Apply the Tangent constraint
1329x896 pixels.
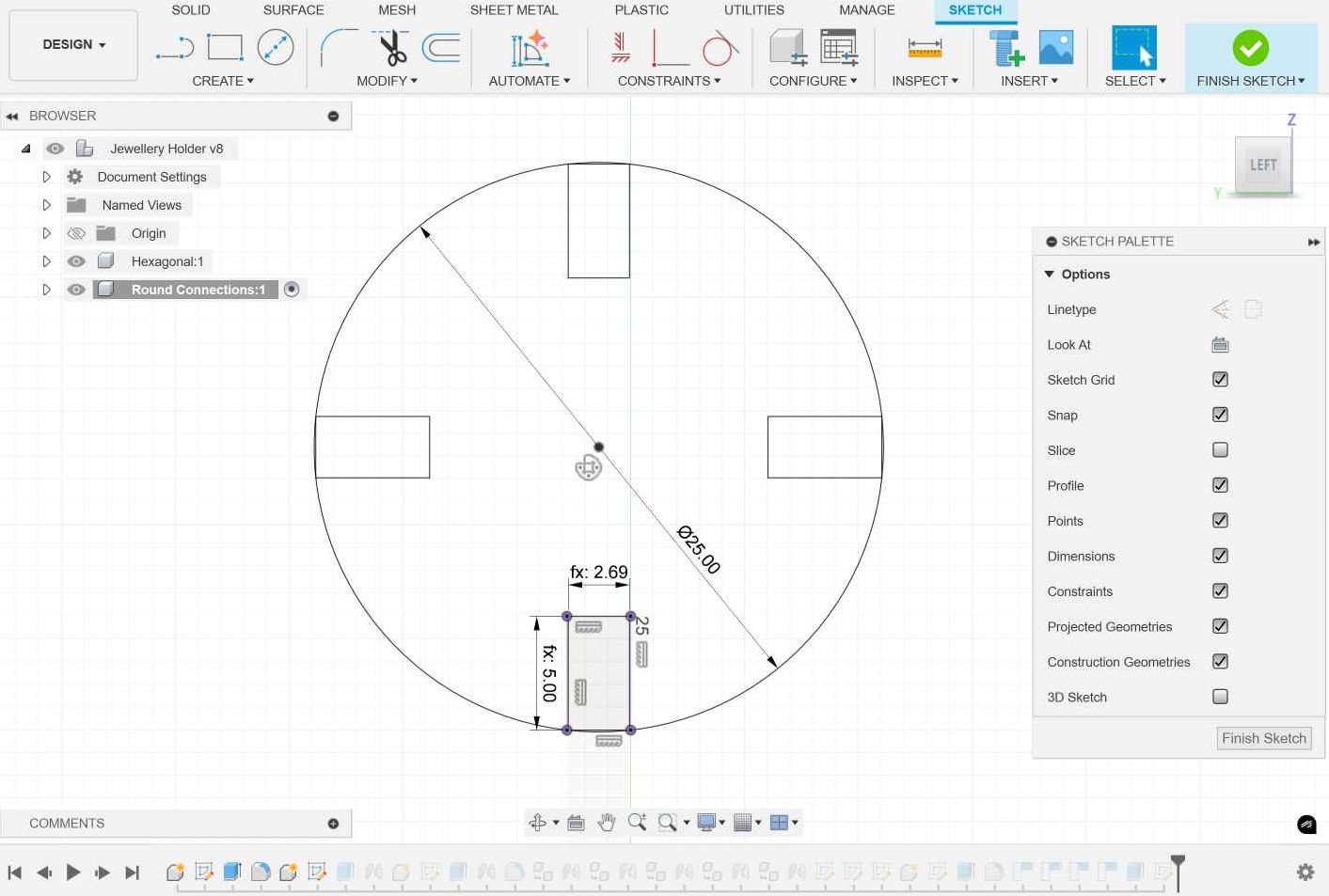point(720,47)
